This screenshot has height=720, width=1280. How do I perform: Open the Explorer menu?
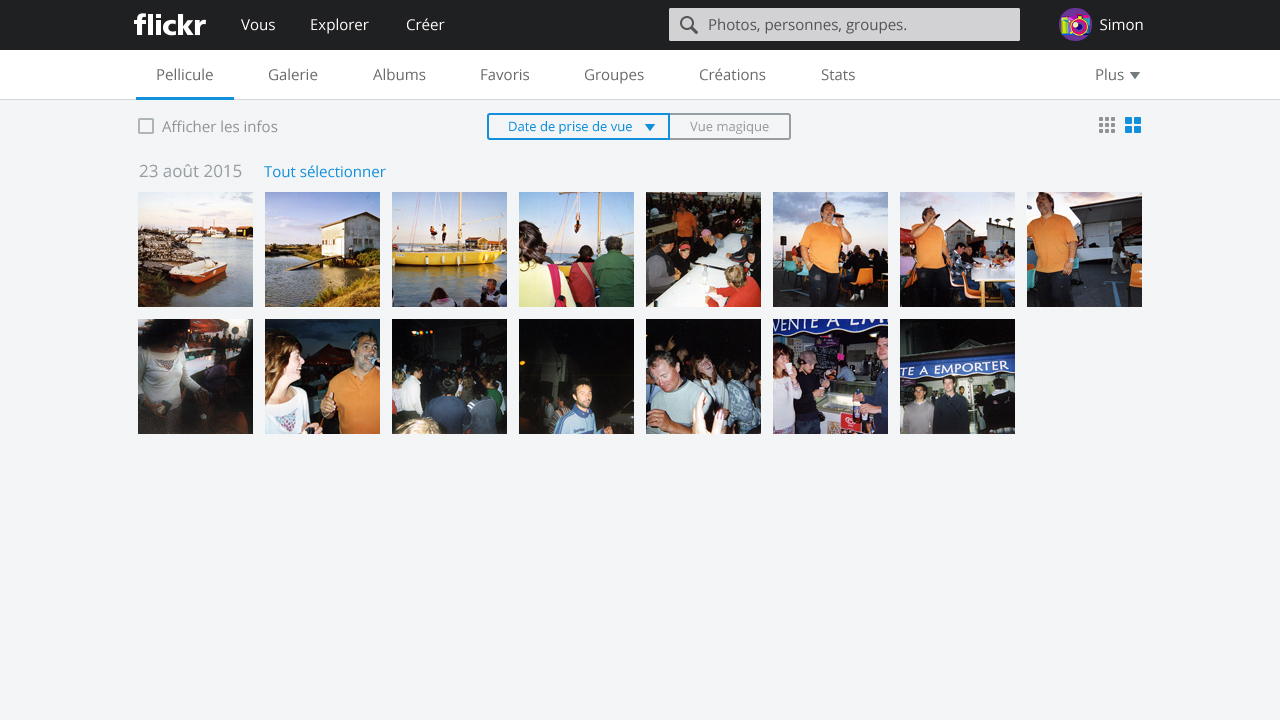click(339, 25)
